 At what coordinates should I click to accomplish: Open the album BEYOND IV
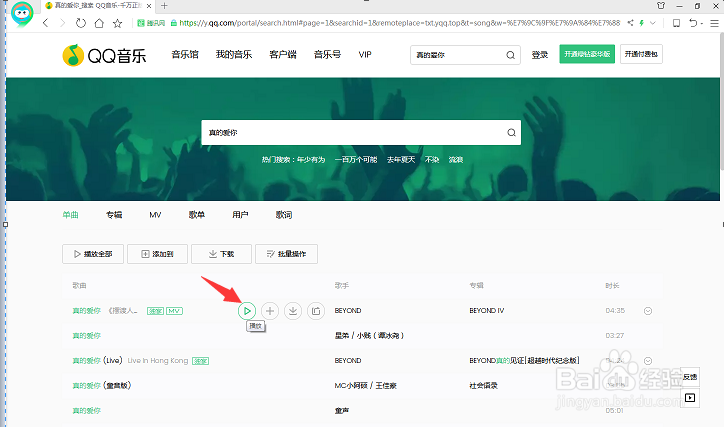[487, 311]
